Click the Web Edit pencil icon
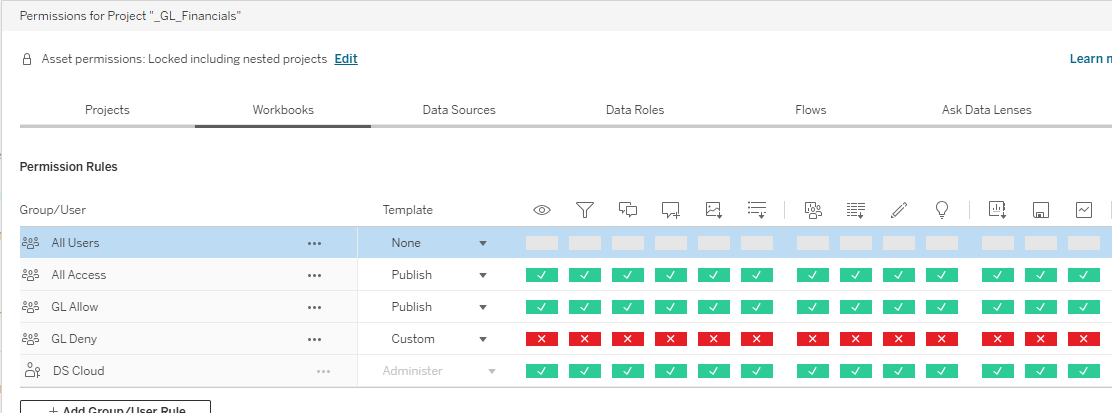This screenshot has height=413, width=1112. point(898,210)
